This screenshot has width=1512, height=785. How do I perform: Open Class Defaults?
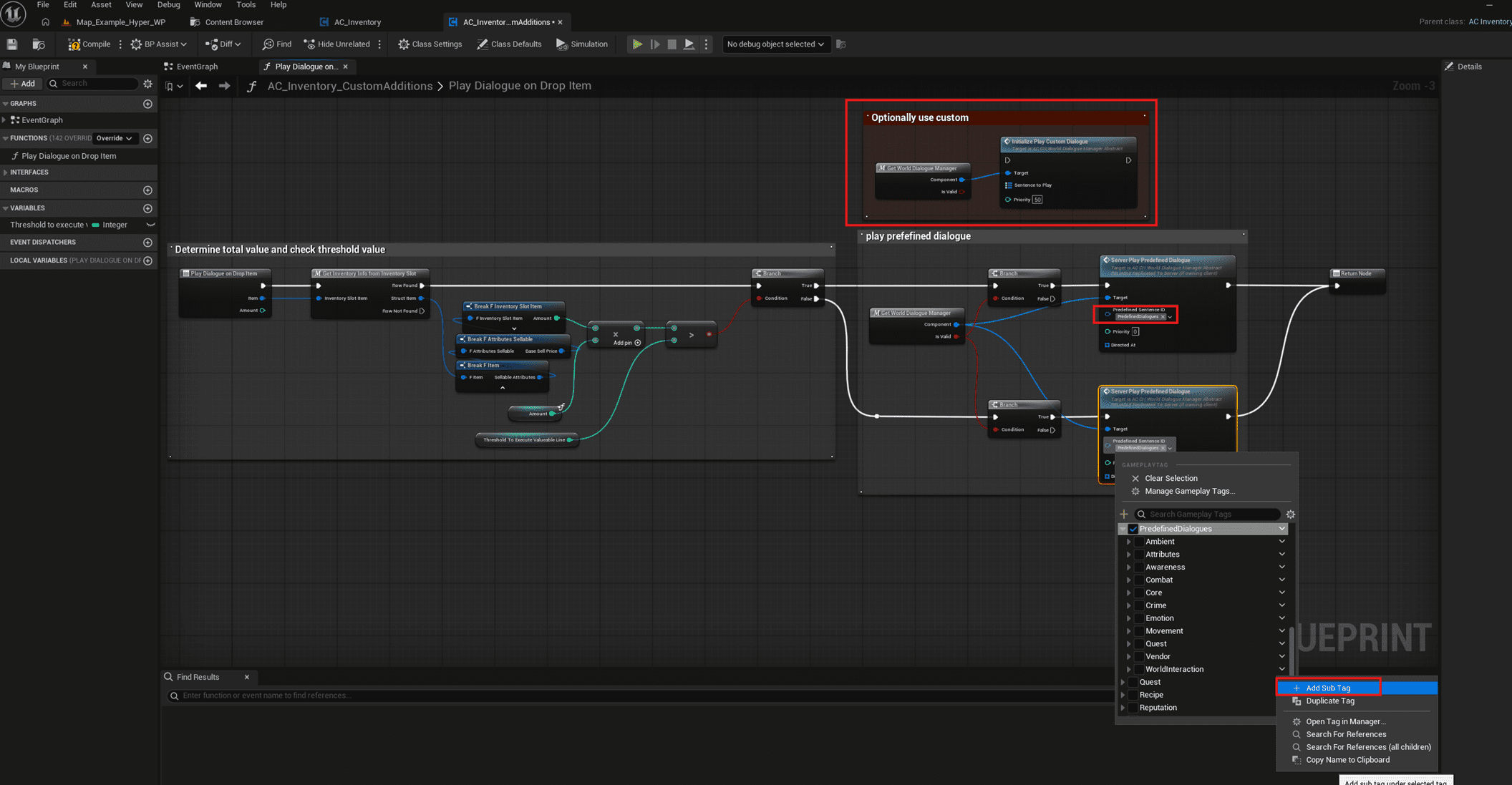click(x=509, y=44)
